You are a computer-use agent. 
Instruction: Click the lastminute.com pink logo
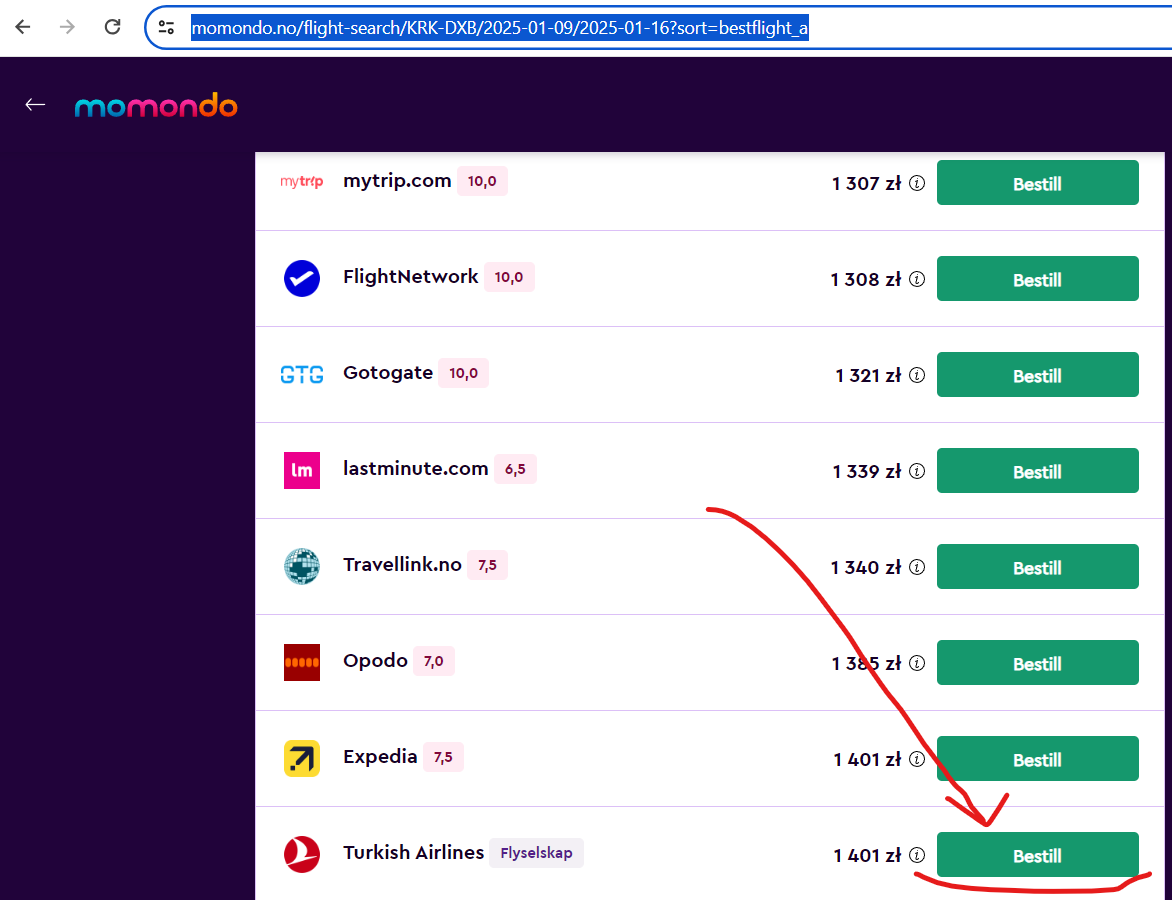[302, 470]
